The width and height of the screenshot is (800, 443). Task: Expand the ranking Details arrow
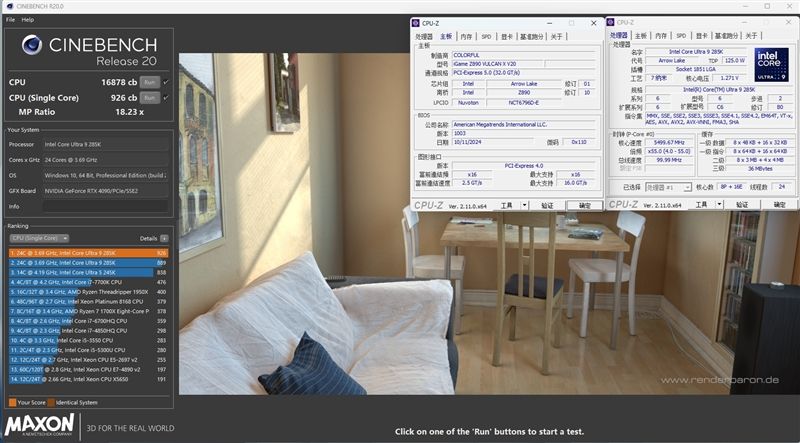(x=164, y=238)
